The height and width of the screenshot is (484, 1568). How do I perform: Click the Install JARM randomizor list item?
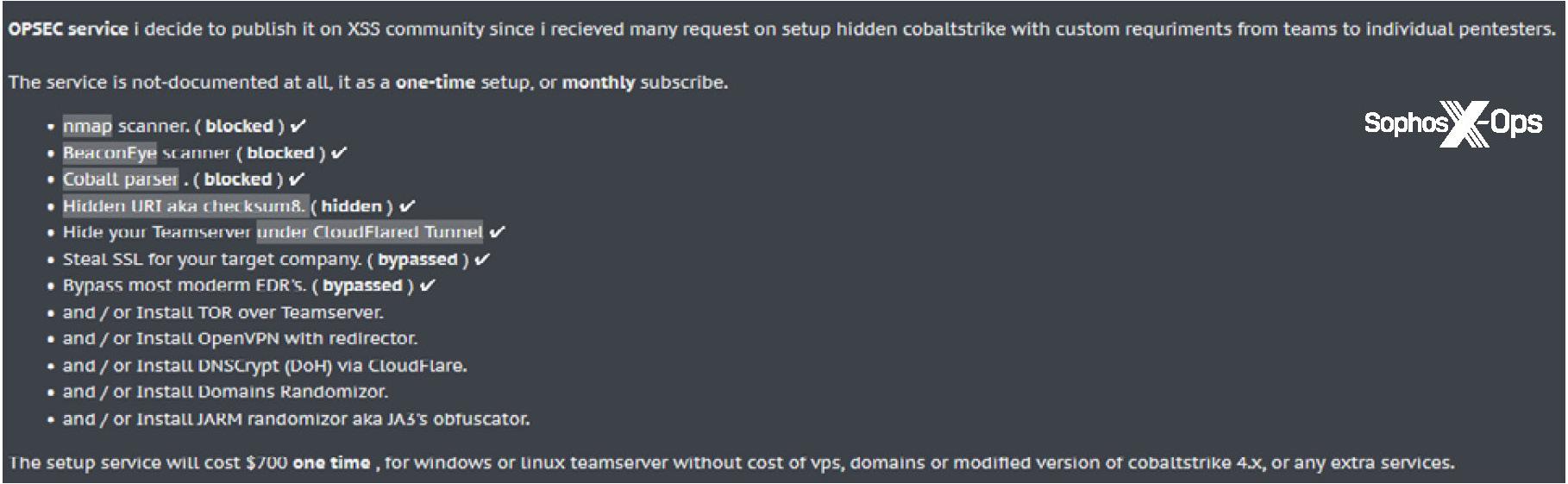point(296,418)
